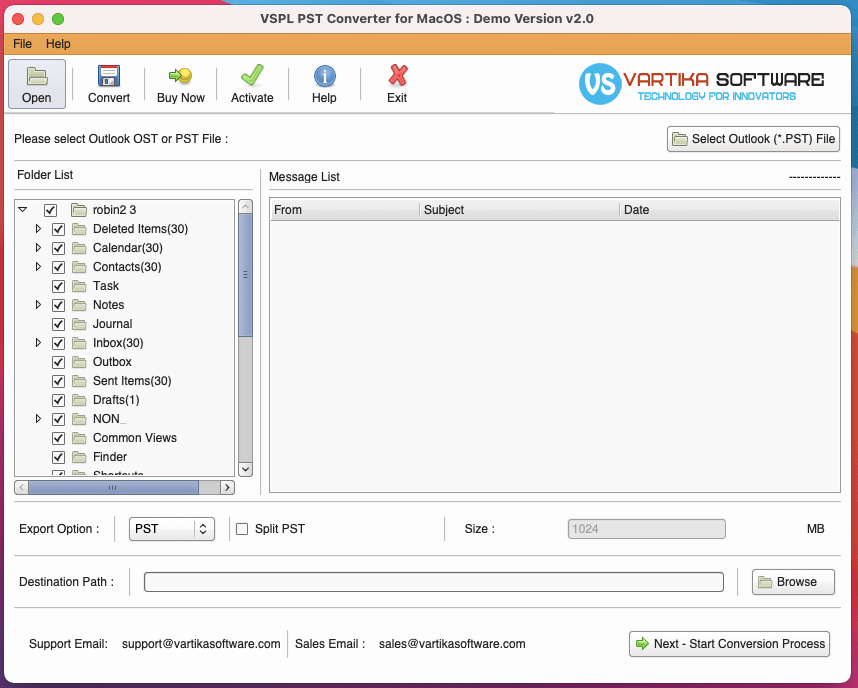
Task: Select the Common Views row label
Action: pyautogui.click(x=135, y=438)
